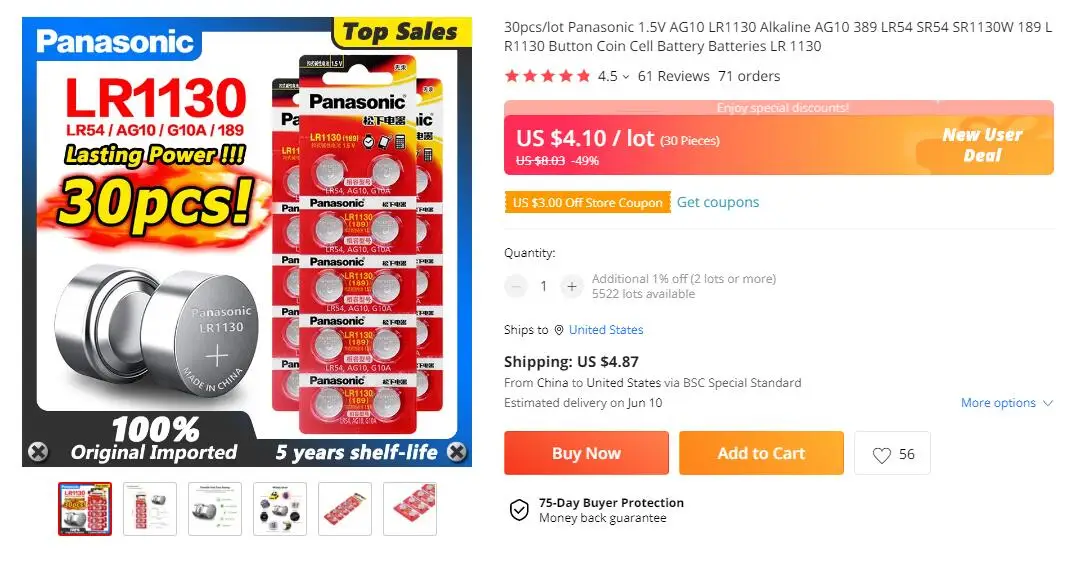This screenshot has width=1070, height=572.
Task: Decrease quantity with the minus button
Action: click(516, 286)
